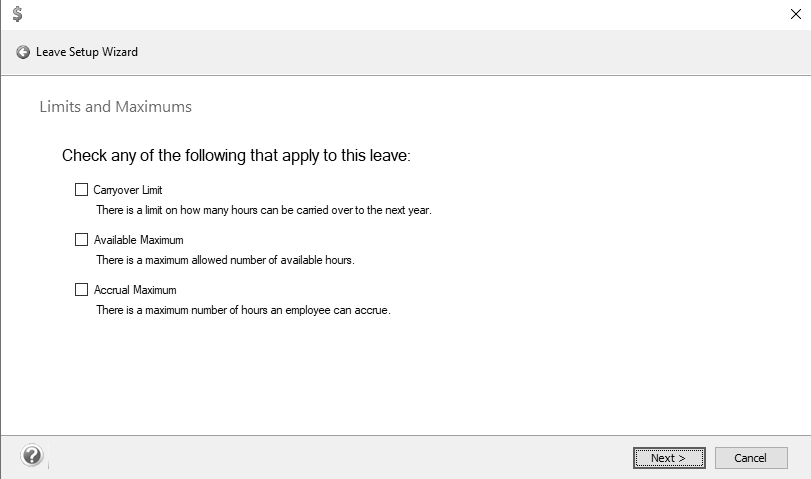811x479 pixels.
Task: Check the Available Maximum box
Action: pyautogui.click(x=81, y=240)
